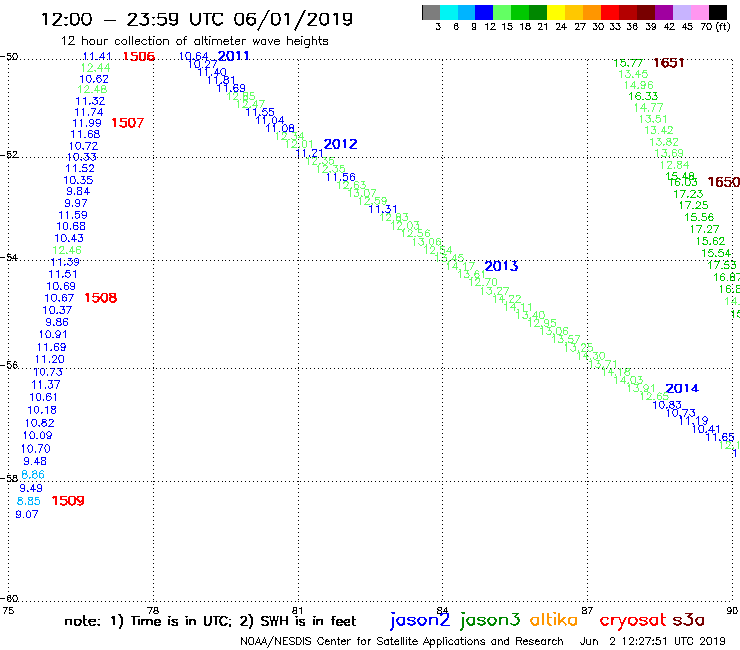740x650 pixels.
Task: Select the green value 17.23
Action: (x=688, y=194)
